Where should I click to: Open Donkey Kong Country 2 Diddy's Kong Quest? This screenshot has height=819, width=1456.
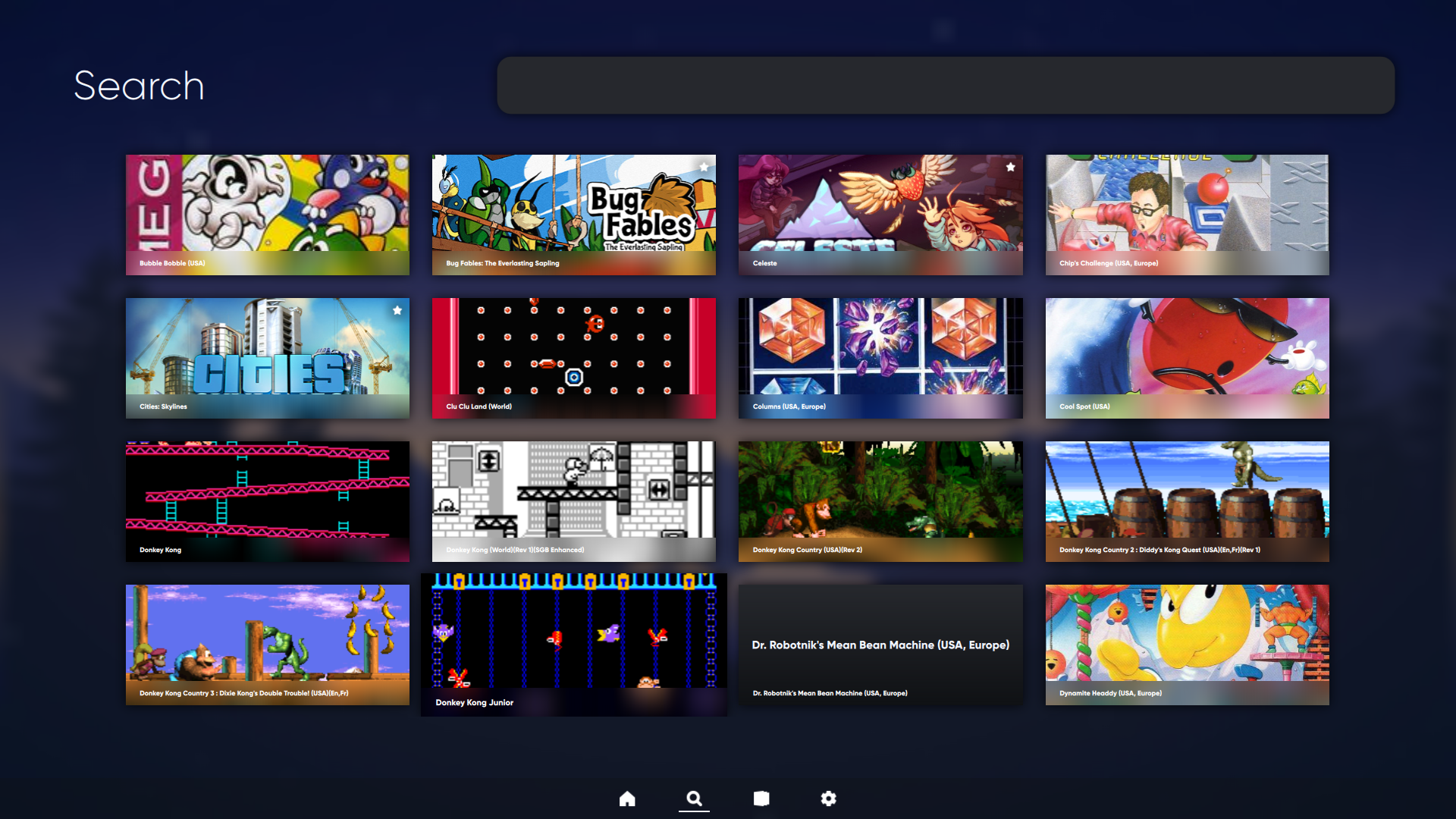point(1187,500)
